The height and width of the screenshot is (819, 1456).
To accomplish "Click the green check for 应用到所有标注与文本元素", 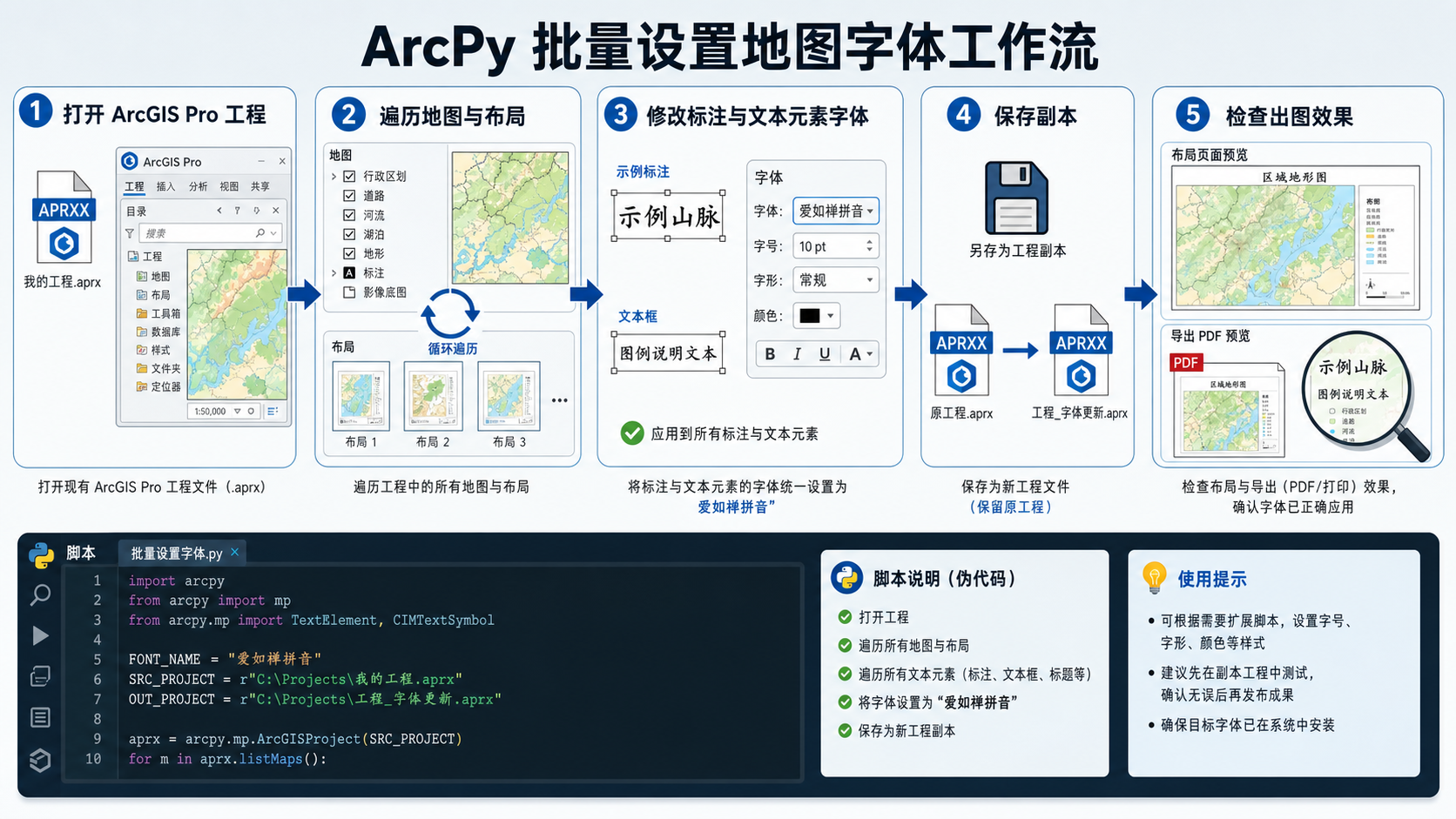I will [x=632, y=433].
